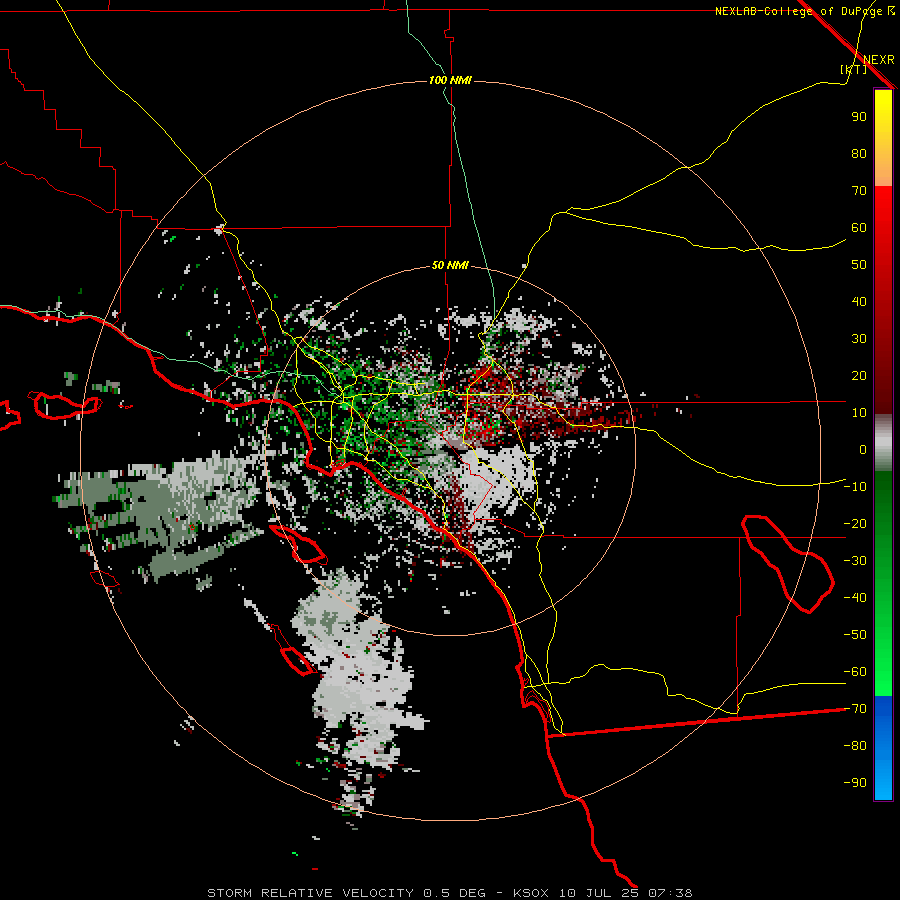Click the -40 scale value
Image resolution: width=900 pixels, height=900 pixels.
click(855, 598)
